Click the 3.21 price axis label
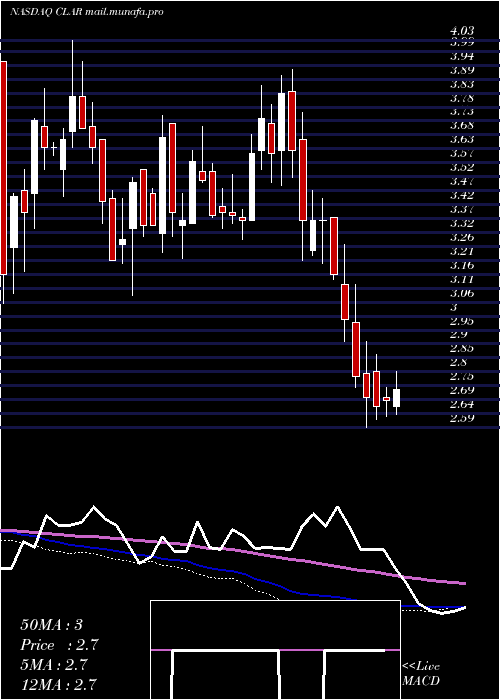The height and width of the screenshot is (700, 500). [462, 251]
